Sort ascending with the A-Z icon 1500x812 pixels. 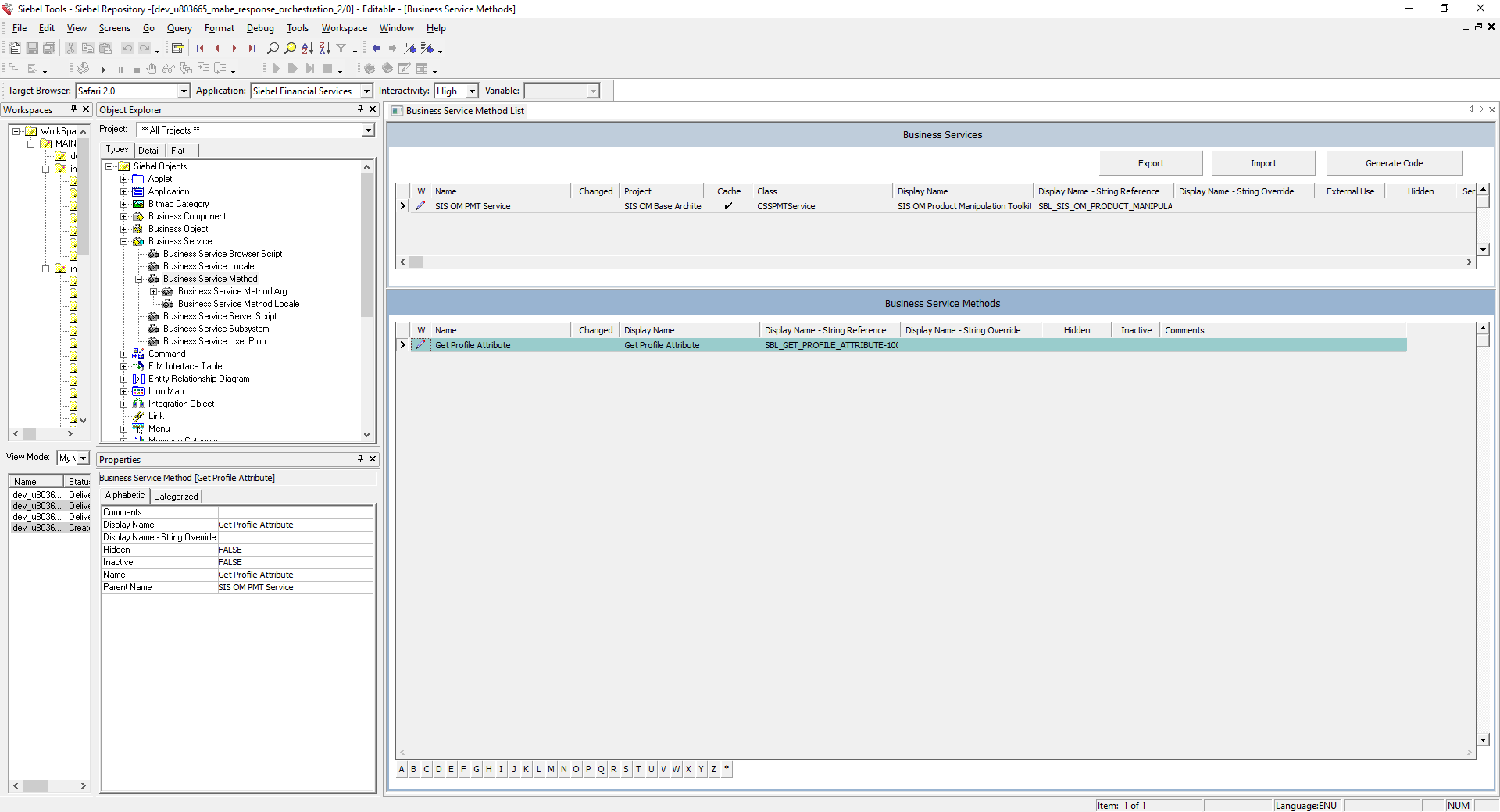click(307, 48)
